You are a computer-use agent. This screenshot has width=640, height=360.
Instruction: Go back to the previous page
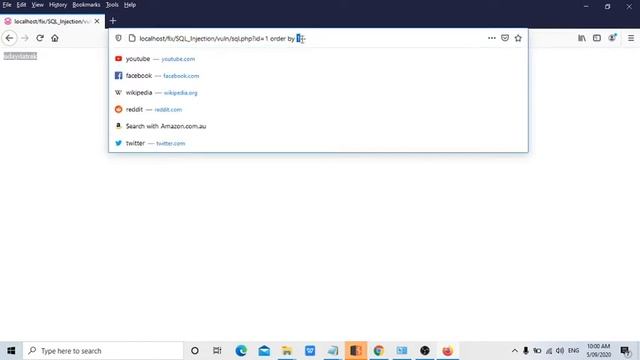pyautogui.click(x=9, y=38)
